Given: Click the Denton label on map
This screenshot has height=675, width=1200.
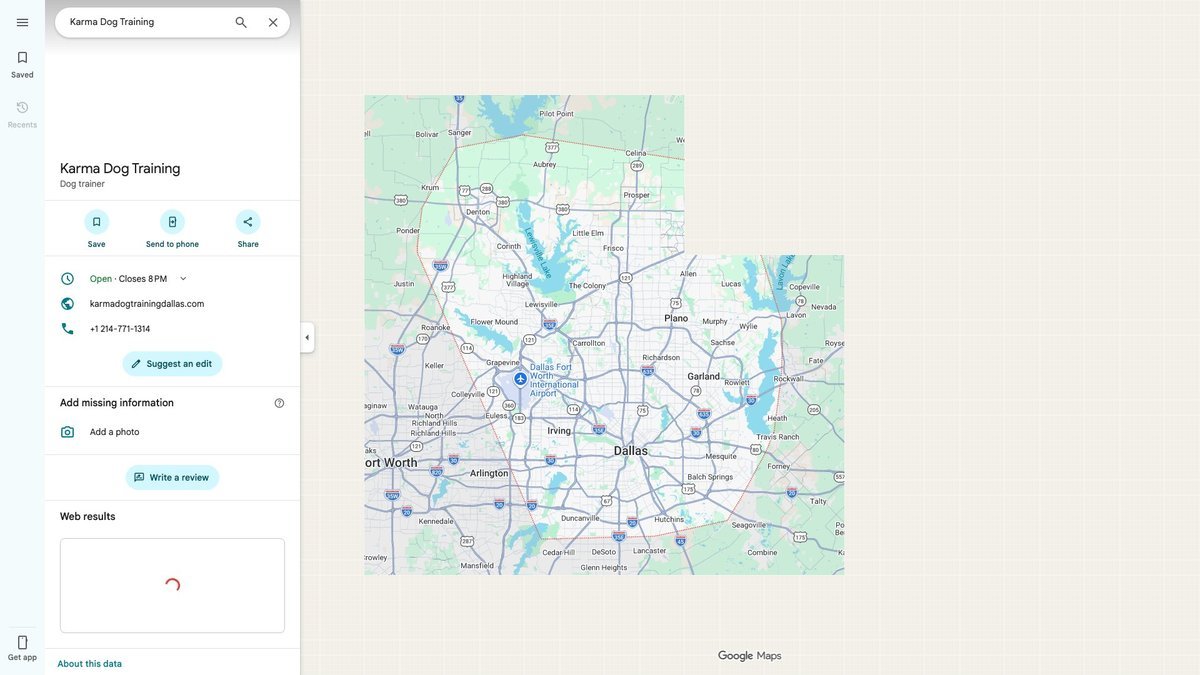Looking at the screenshot, I should [x=478, y=212].
